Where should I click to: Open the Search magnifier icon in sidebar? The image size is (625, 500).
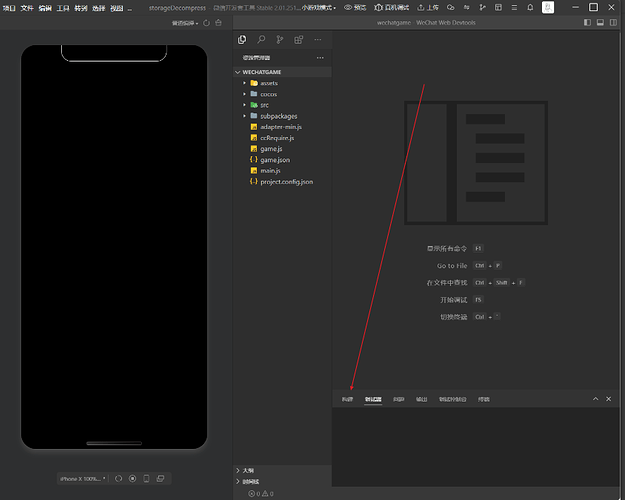pyautogui.click(x=261, y=39)
